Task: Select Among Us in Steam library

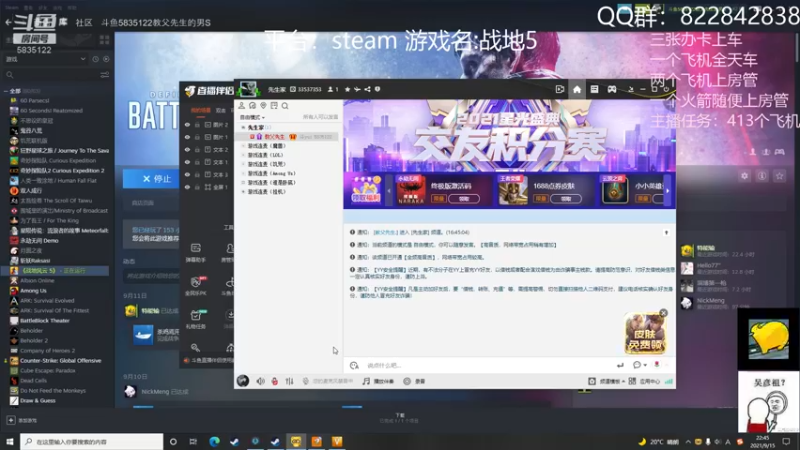Action: pyautogui.click(x=33, y=290)
